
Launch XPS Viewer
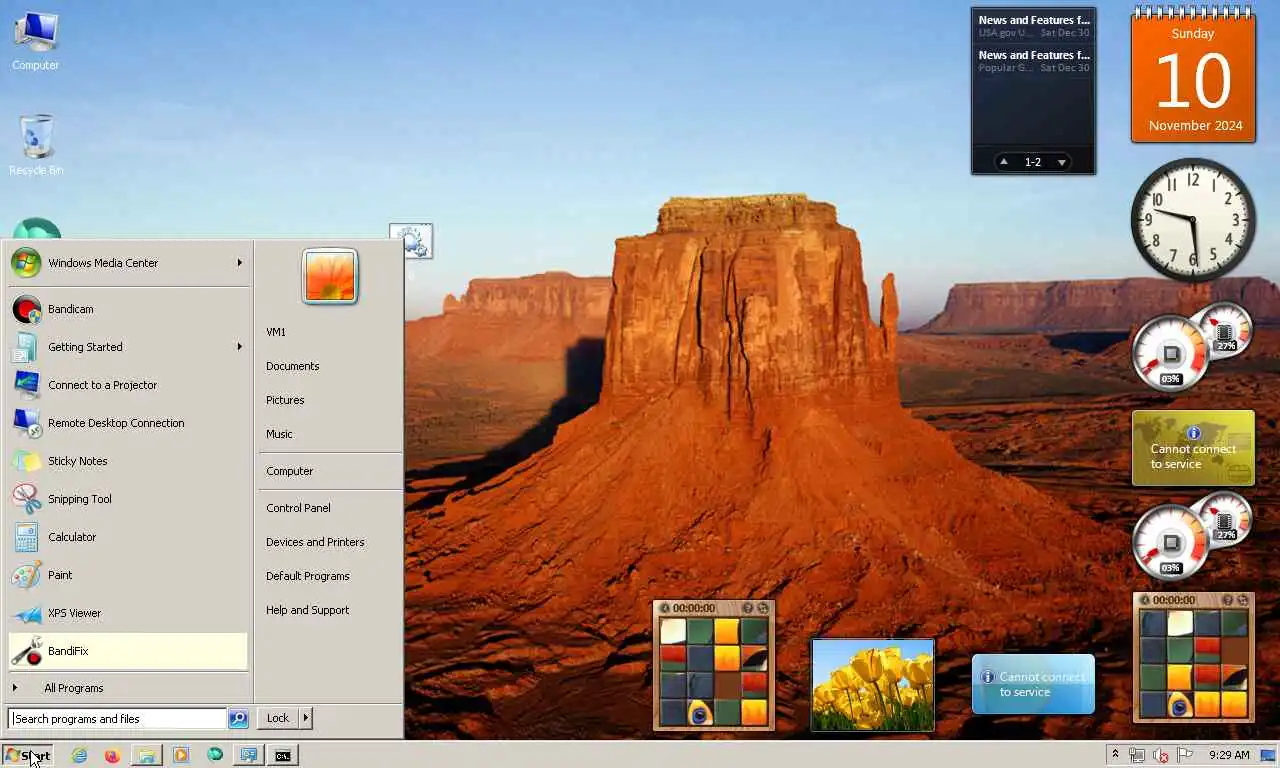[128, 613]
